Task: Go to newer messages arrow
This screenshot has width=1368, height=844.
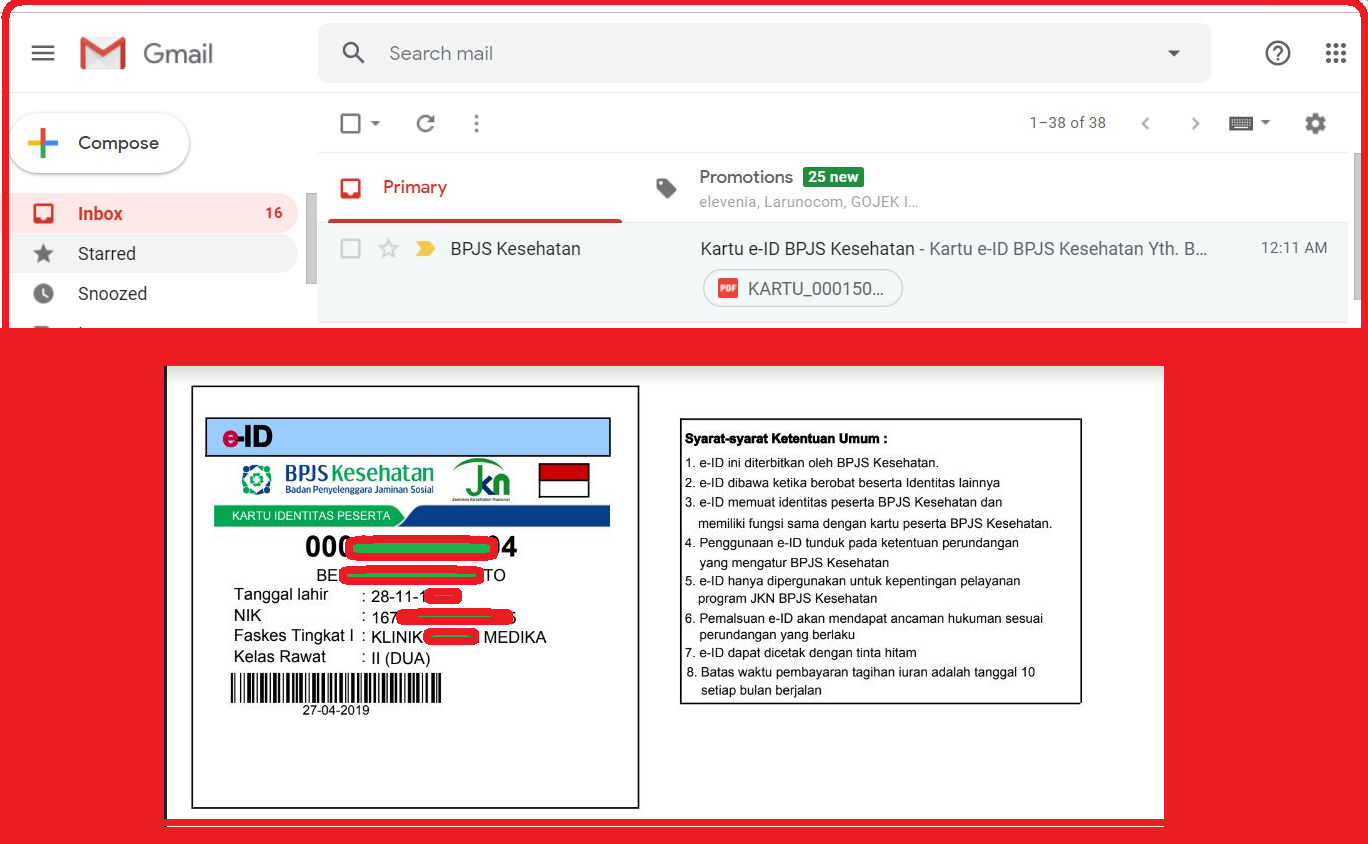Action: [1145, 123]
